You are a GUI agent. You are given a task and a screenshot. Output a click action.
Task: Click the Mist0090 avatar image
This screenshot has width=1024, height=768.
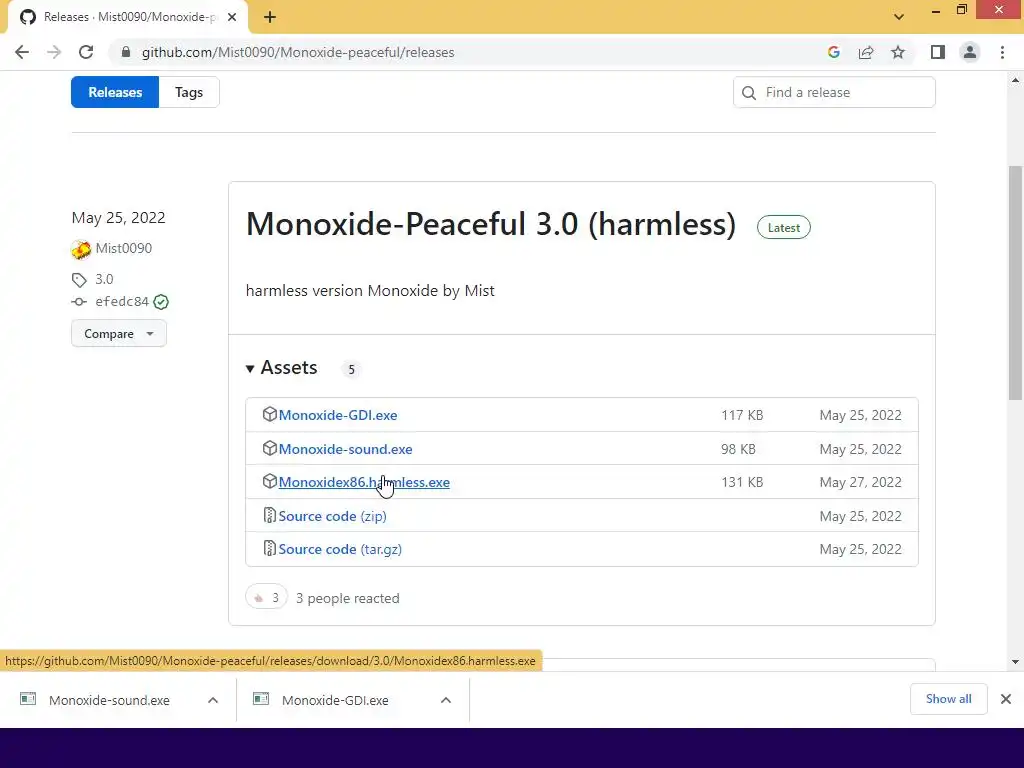[81, 249]
